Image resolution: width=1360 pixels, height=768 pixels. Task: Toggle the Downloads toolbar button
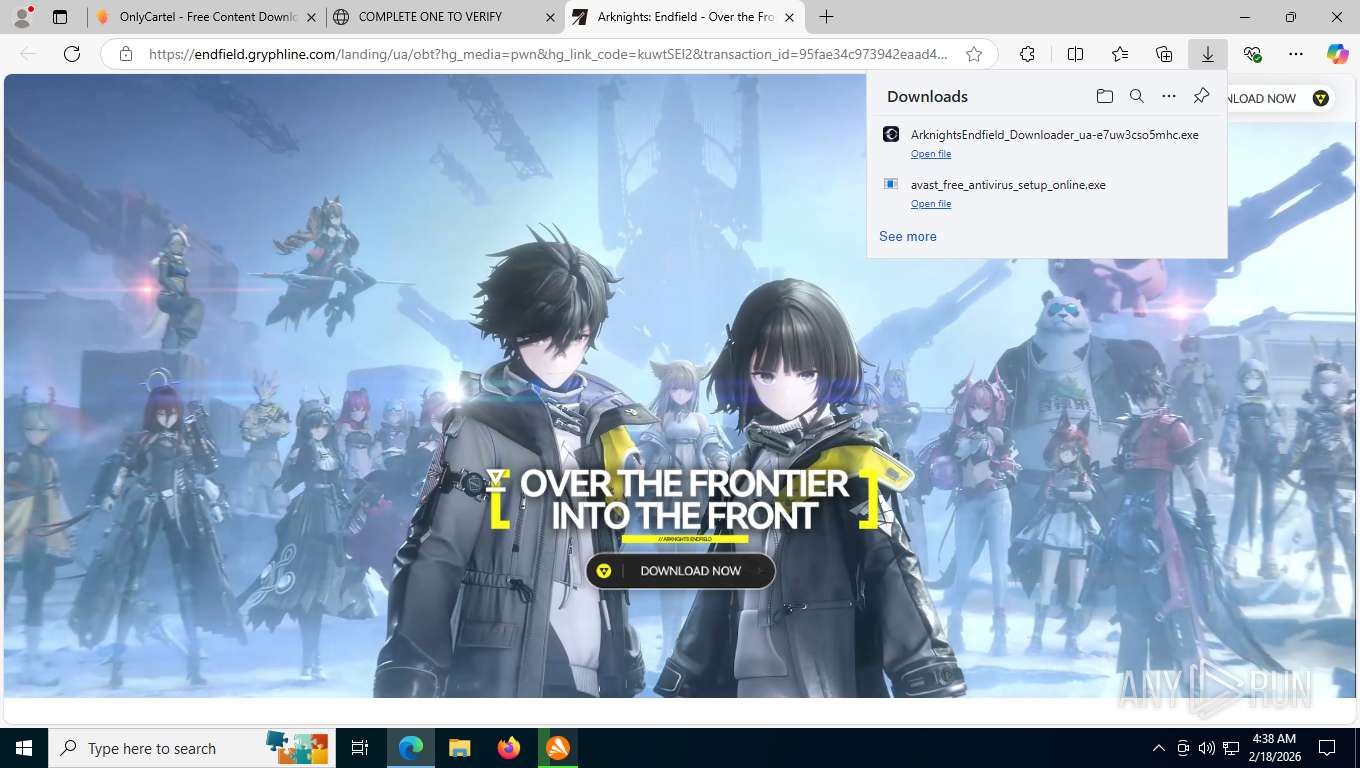click(x=1208, y=54)
